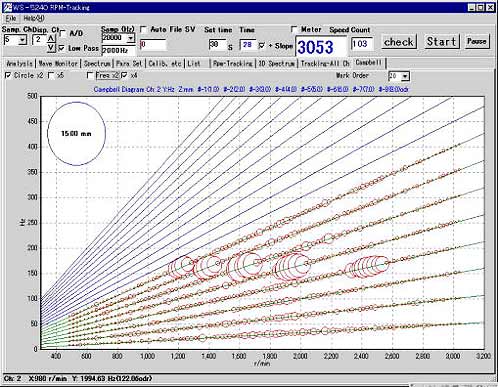
Task: Enable Auto File SV checkbox
Action: pos(143,29)
